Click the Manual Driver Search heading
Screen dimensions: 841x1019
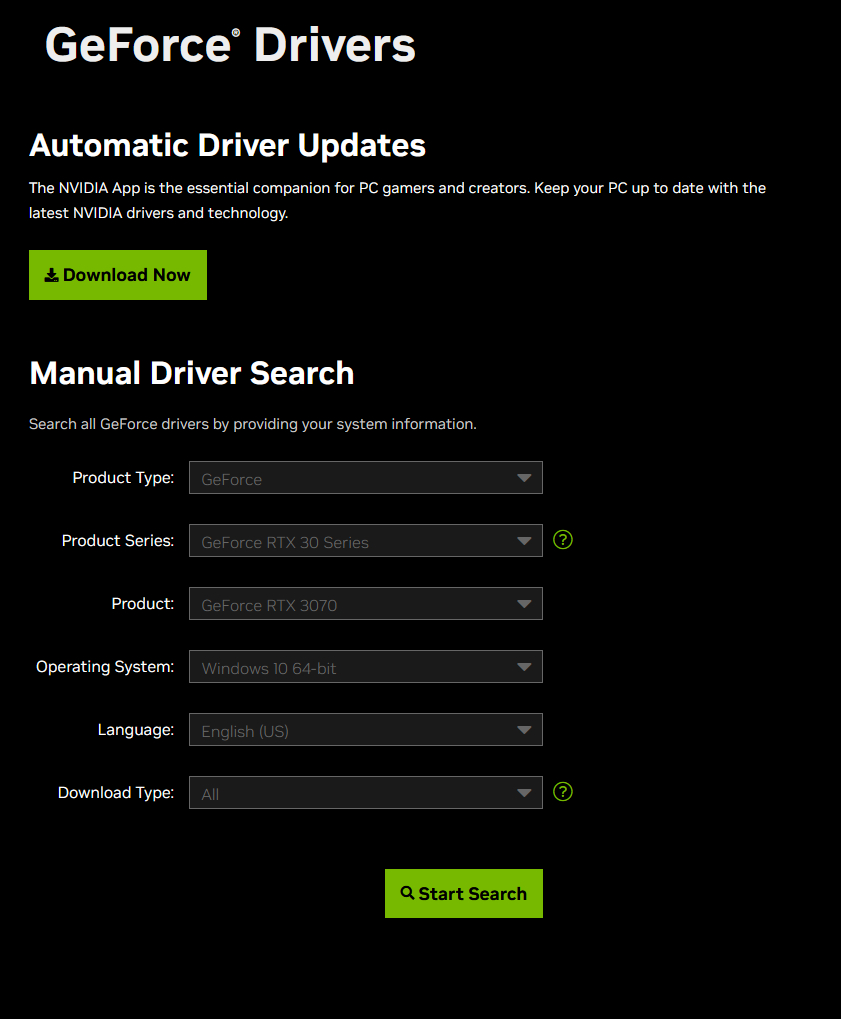(x=192, y=373)
